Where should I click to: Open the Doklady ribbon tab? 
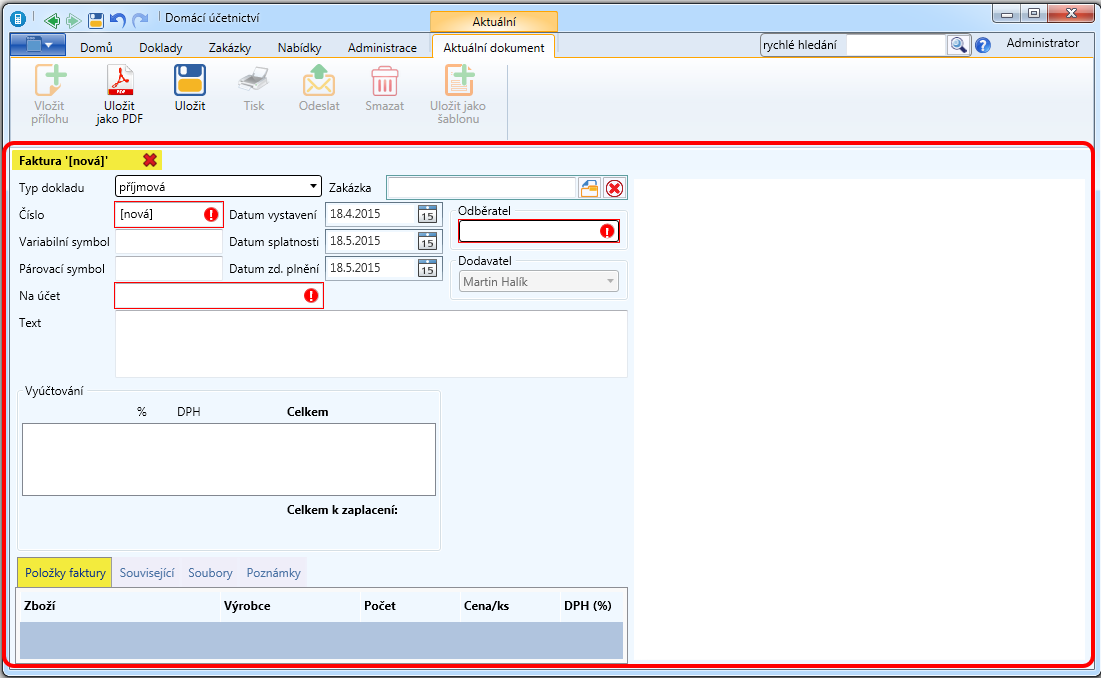161,48
